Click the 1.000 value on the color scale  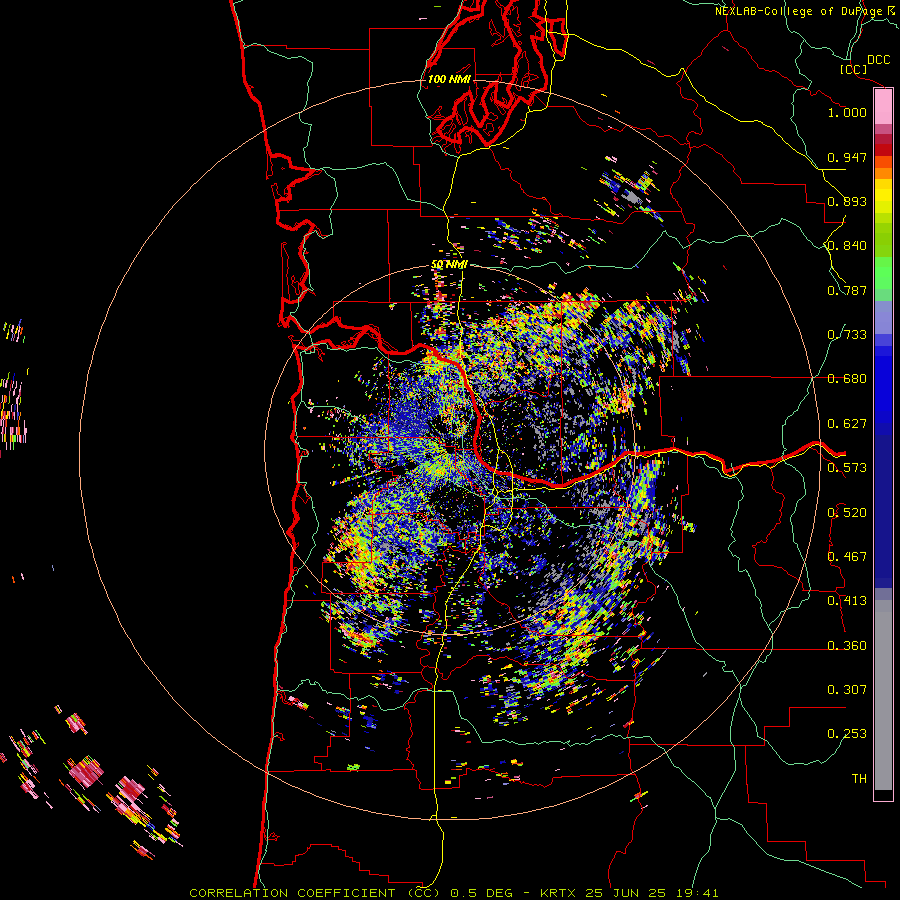pyautogui.click(x=847, y=112)
